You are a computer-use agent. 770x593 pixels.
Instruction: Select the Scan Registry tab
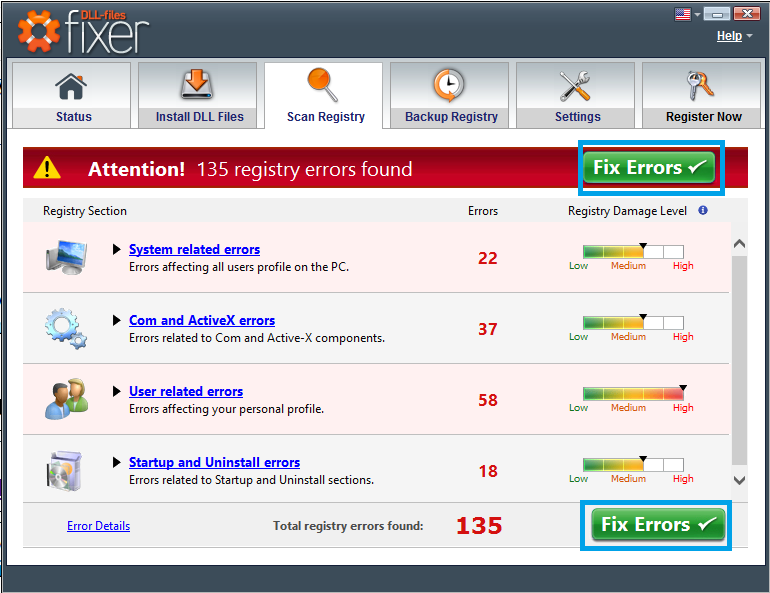coord(323,95)
